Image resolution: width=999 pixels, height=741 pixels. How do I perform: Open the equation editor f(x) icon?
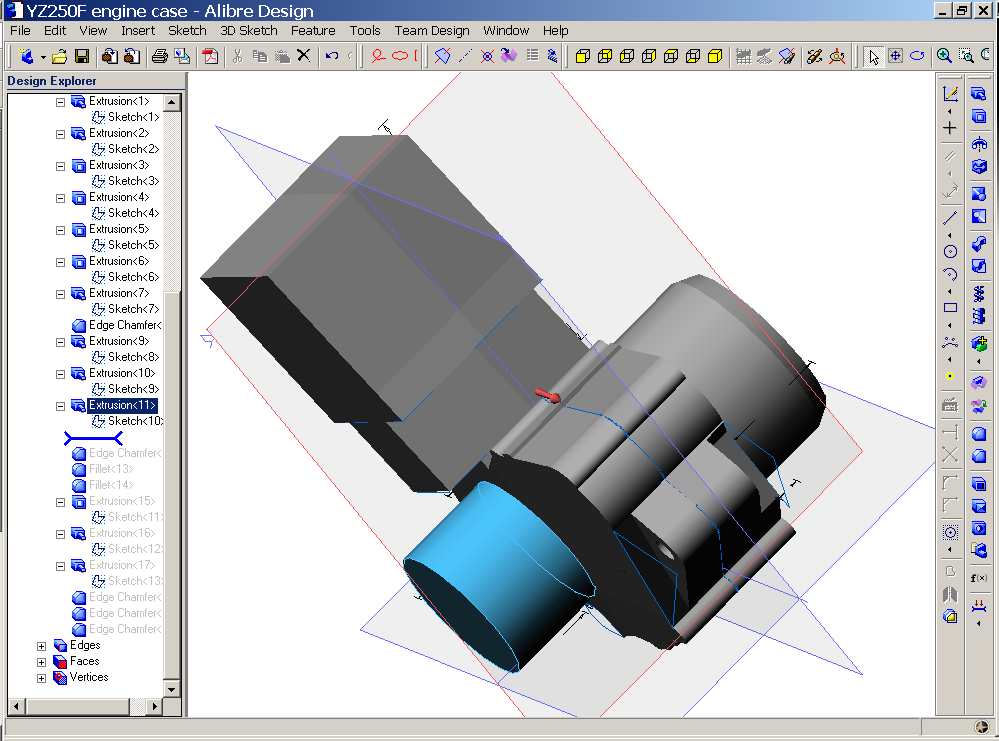click(979, 578)
